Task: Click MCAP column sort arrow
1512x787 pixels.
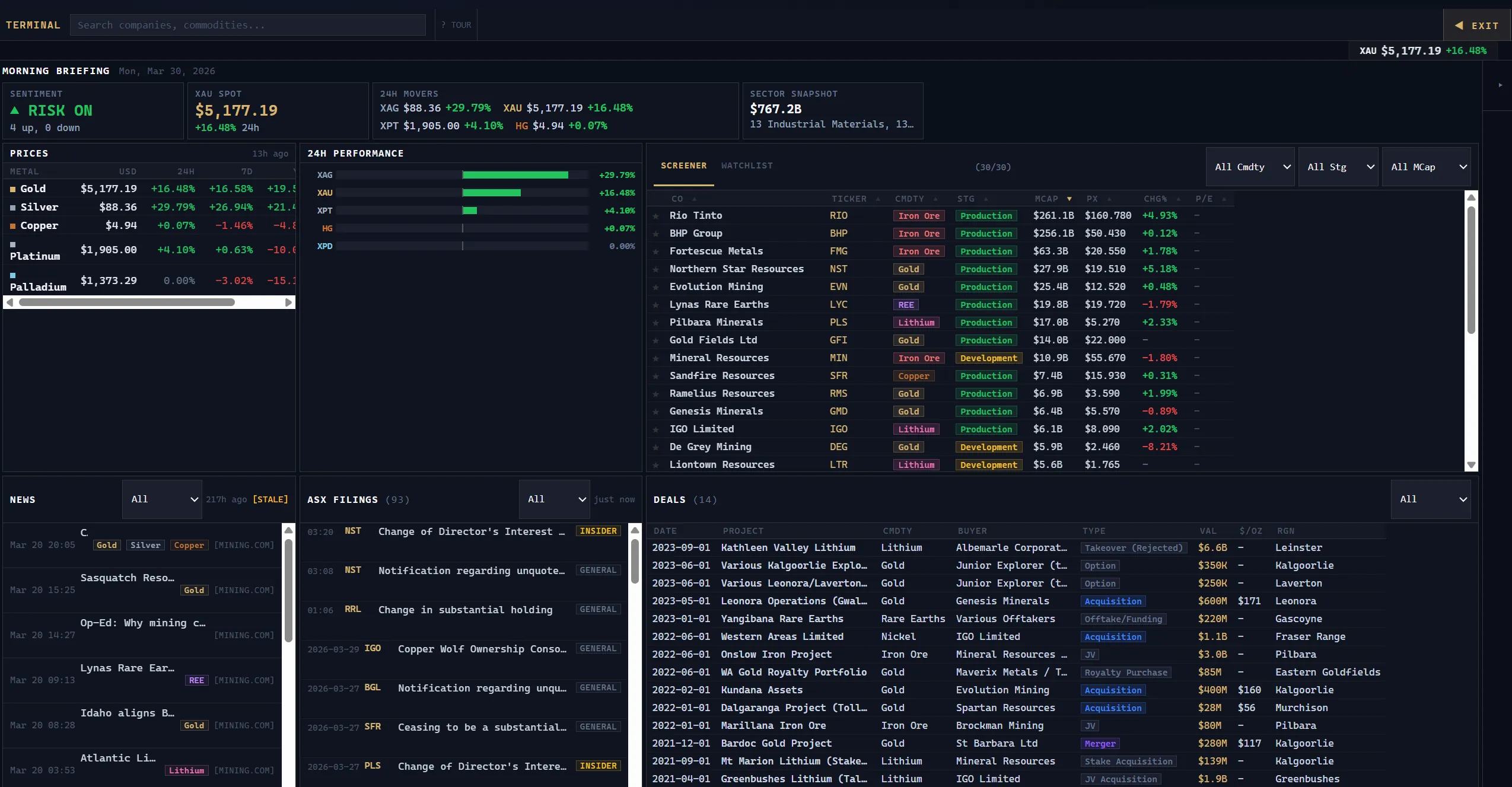Action: (x=1069, y=199)
